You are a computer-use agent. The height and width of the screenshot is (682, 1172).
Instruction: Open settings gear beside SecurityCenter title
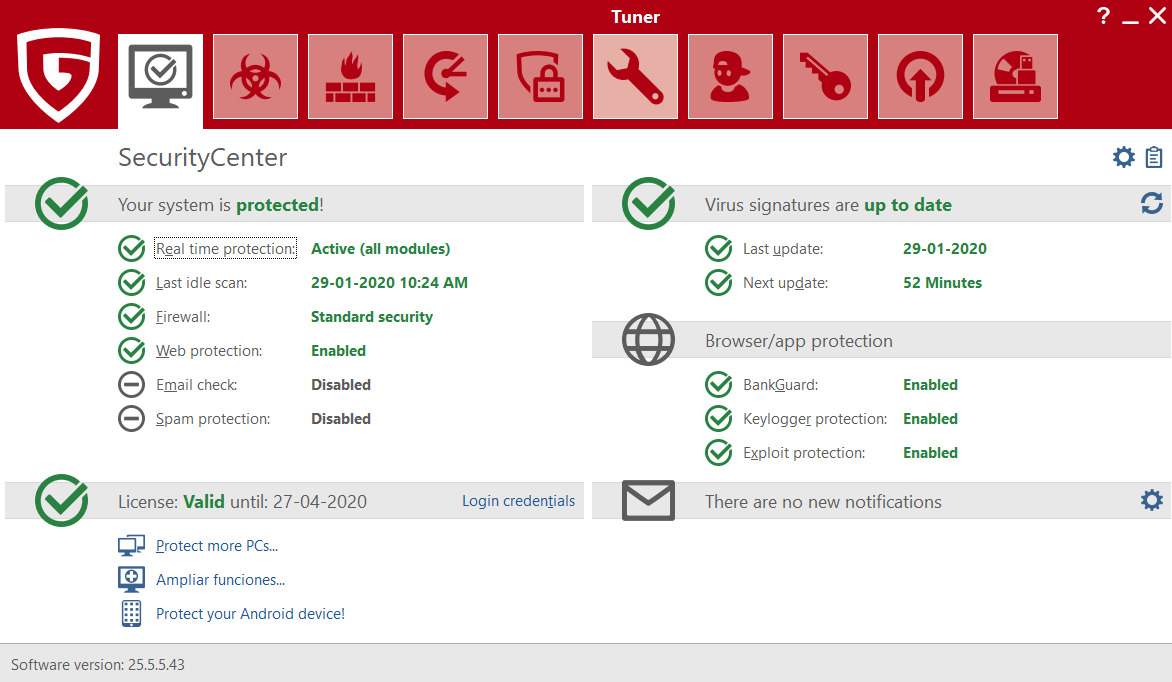[x=1123, y=157]
